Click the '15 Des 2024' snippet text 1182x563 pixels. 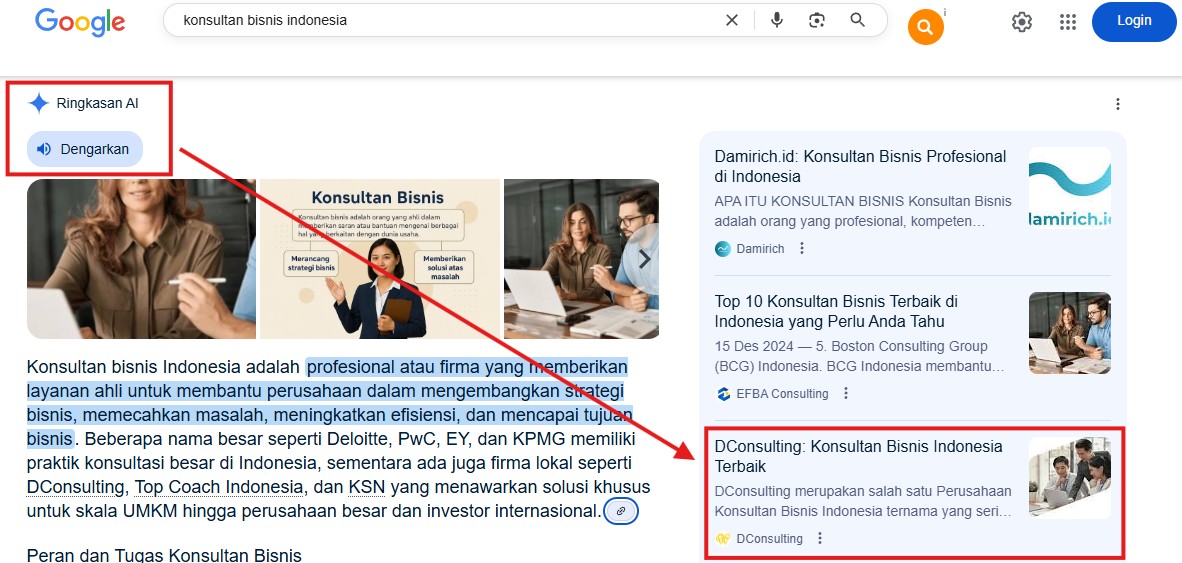(751, 347)
